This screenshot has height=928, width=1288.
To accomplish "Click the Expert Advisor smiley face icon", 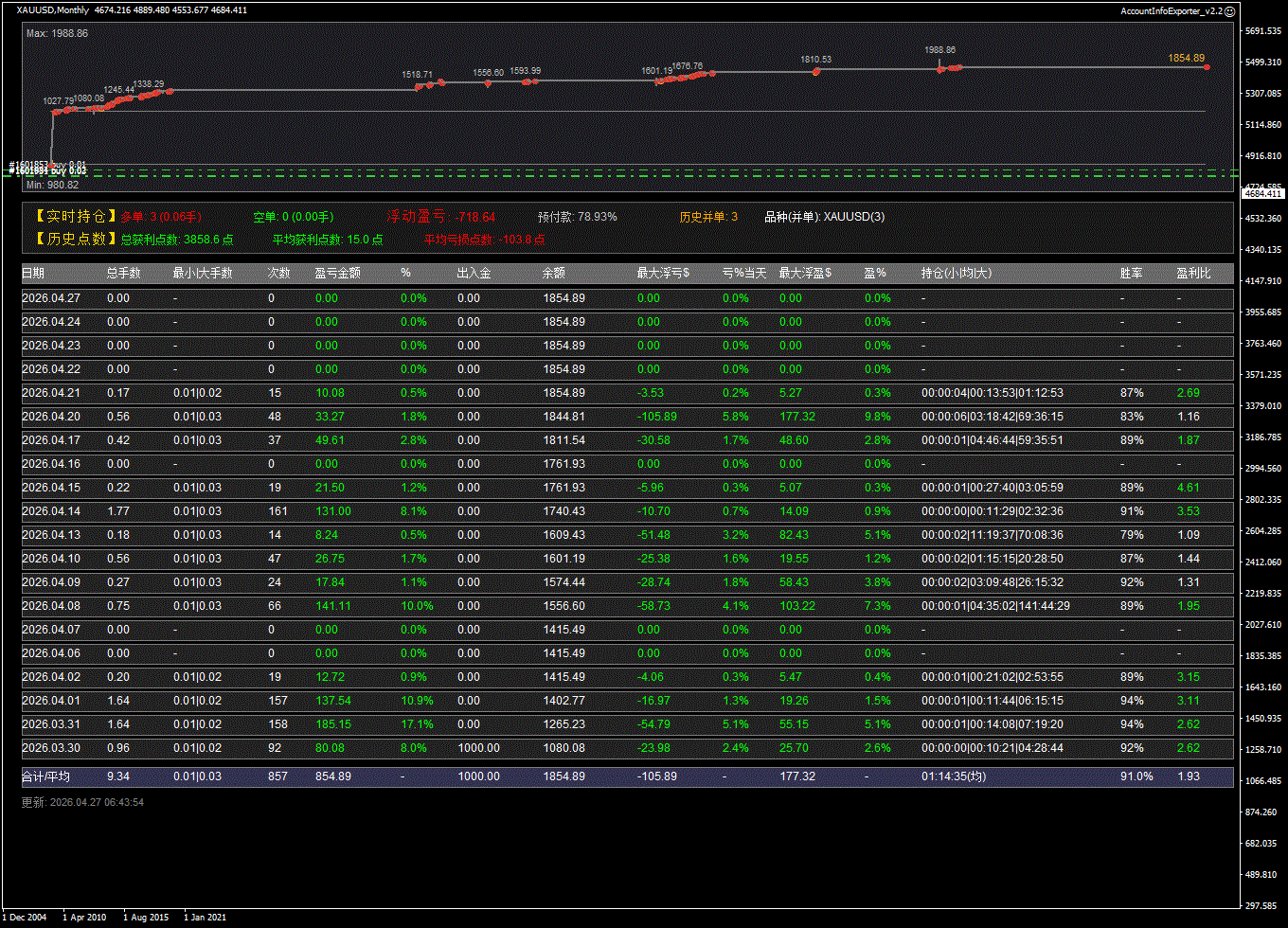I will point(1230,11).
